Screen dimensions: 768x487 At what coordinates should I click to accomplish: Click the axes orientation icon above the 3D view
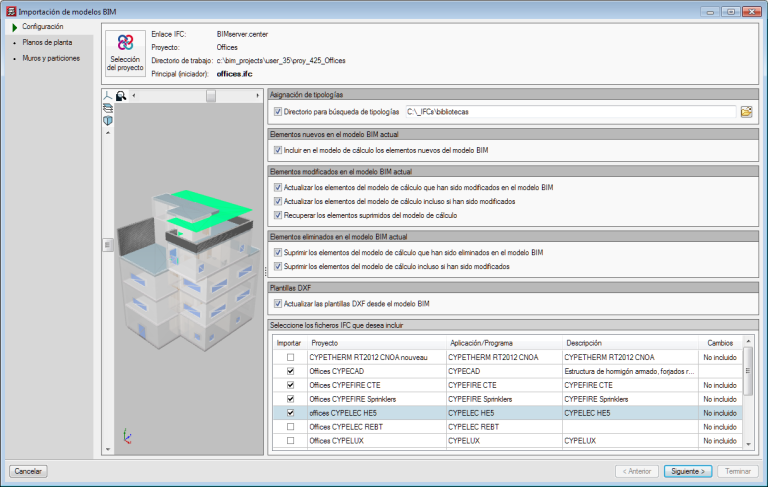pos(108,96)
